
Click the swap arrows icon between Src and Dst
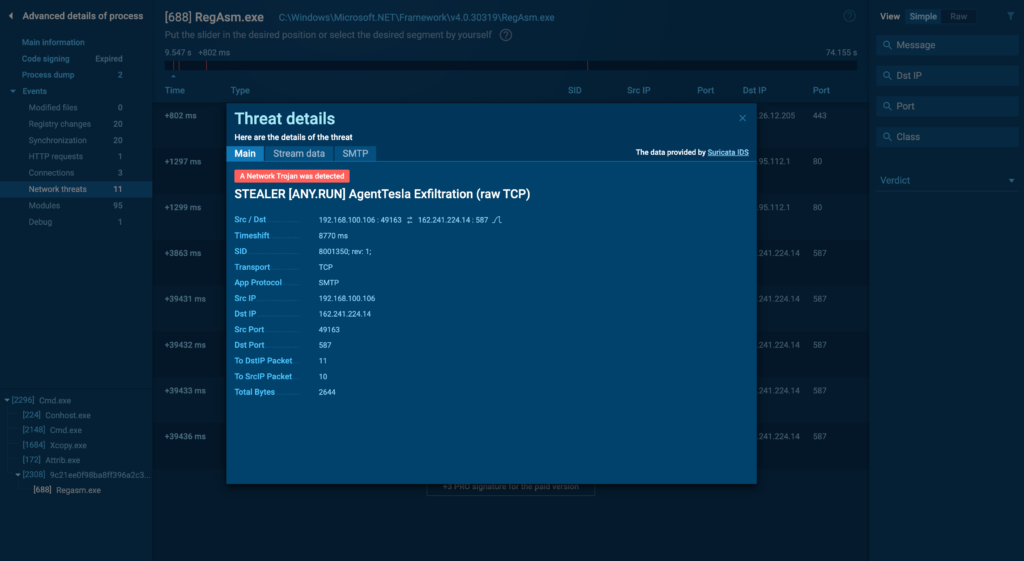click(409, 220)
